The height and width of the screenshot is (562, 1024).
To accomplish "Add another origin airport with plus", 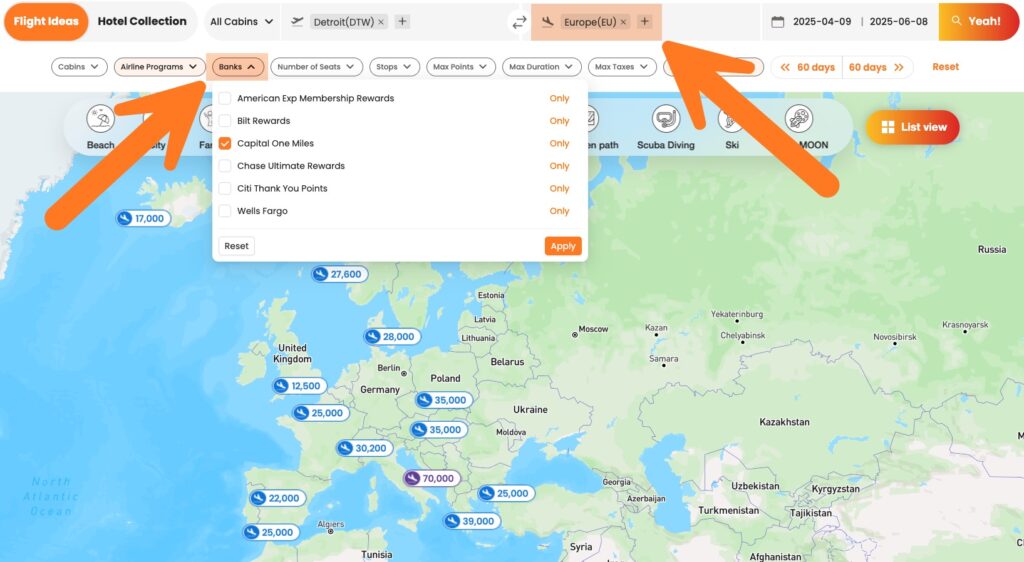I will (402, 22).
